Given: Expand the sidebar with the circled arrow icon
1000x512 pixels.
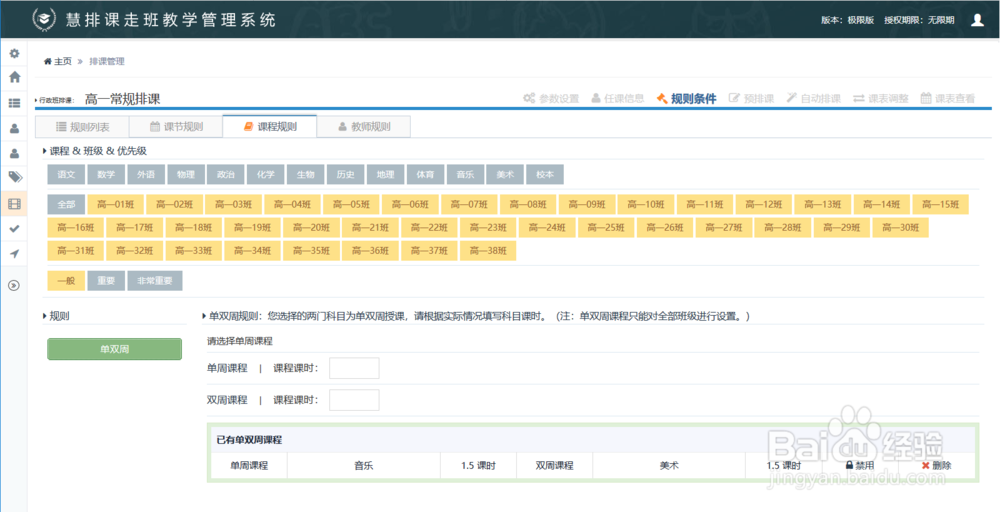Looking at the screenshot, I should tap(14, 285).
